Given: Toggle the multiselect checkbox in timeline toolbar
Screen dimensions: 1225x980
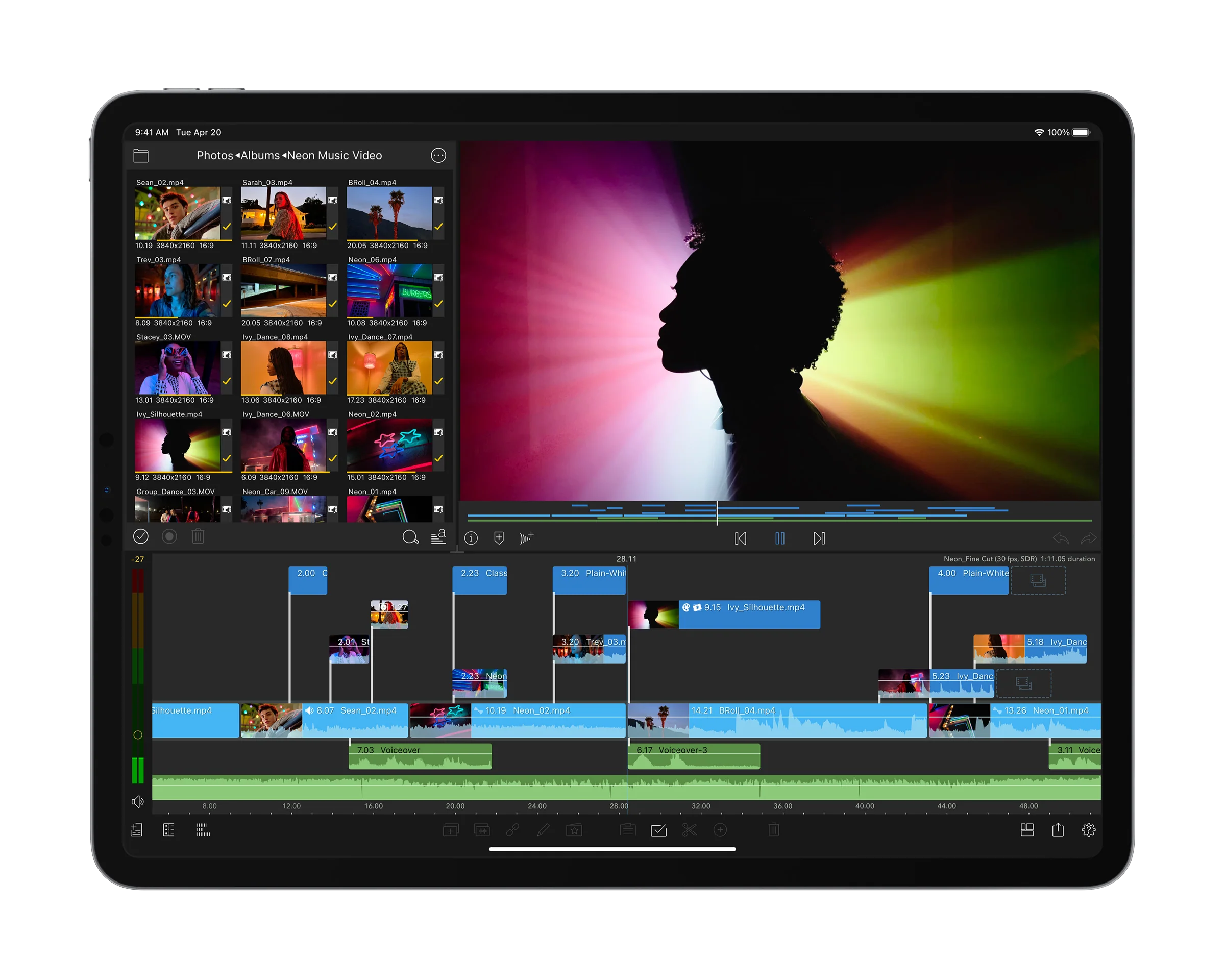Looking at the screenshot, I should point(658,830).
